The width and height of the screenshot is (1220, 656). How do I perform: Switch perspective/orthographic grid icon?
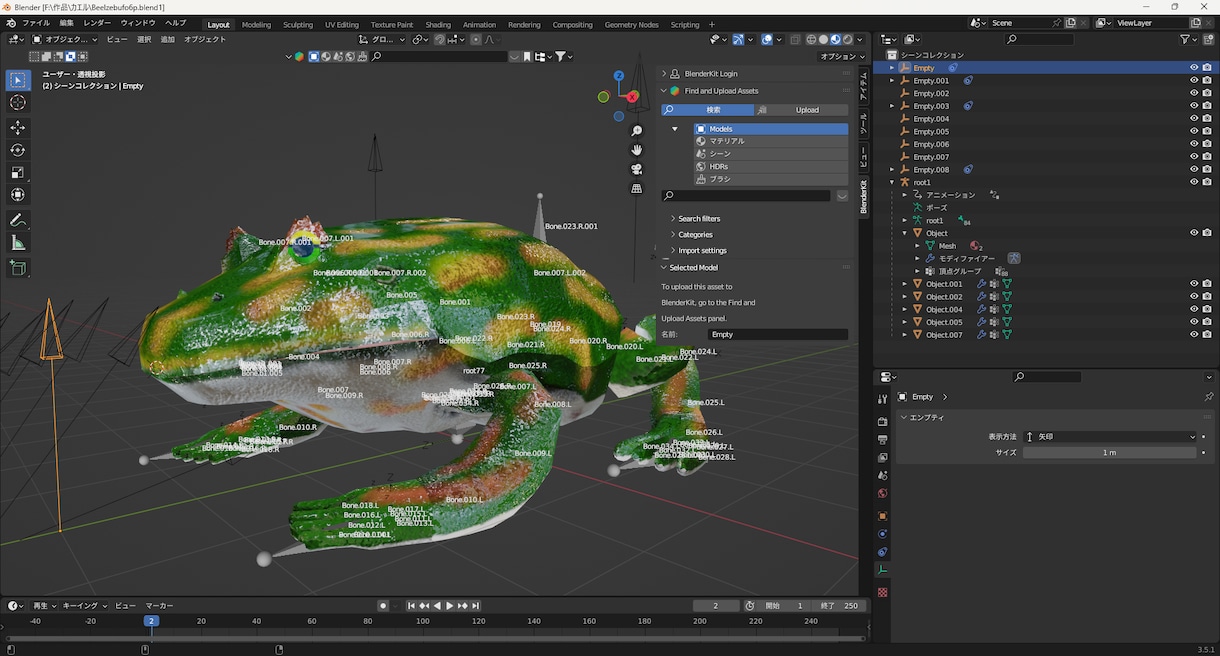(x=637, y=188)
